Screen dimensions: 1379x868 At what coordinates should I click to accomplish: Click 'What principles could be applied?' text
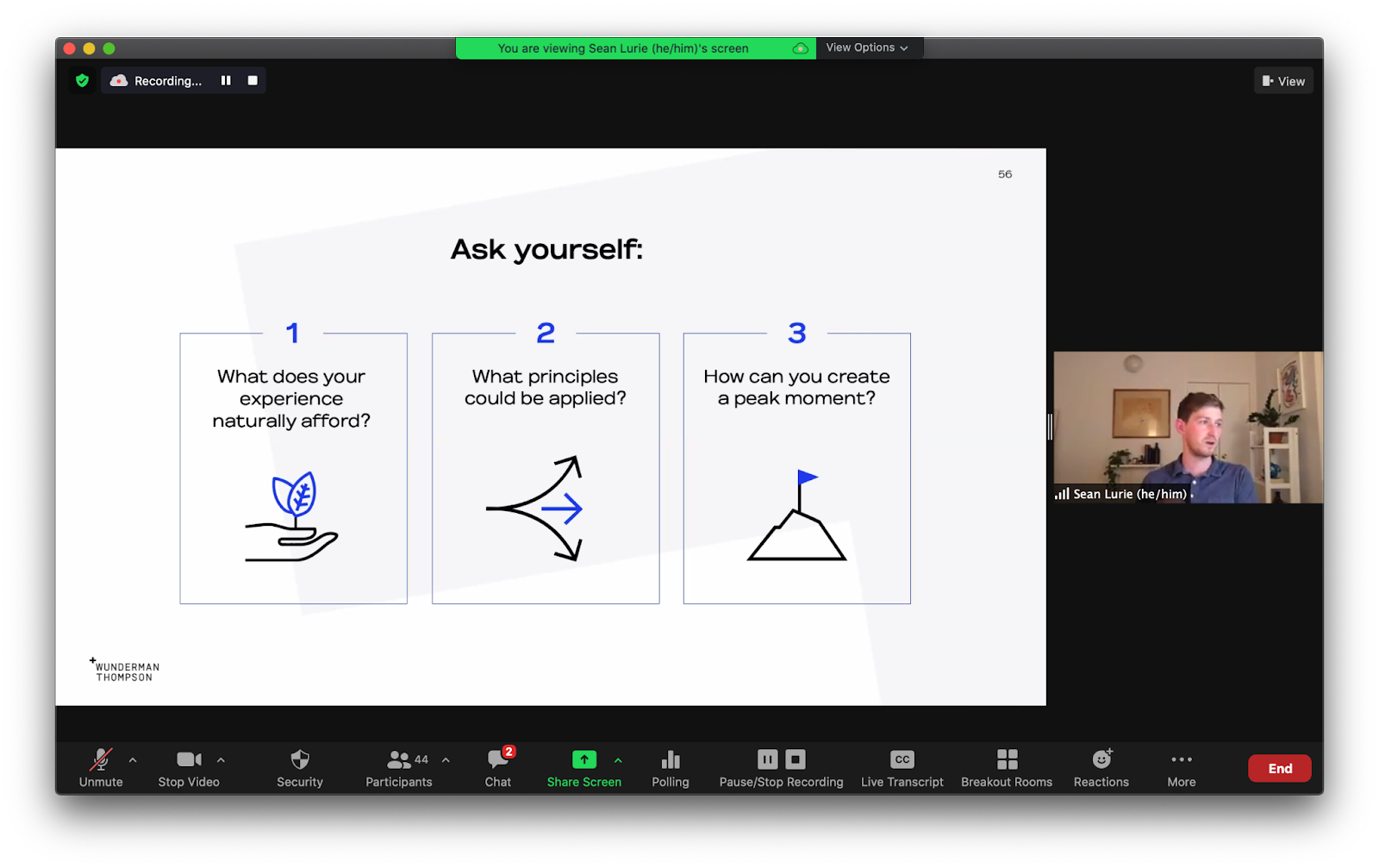(x=546, y=388)
